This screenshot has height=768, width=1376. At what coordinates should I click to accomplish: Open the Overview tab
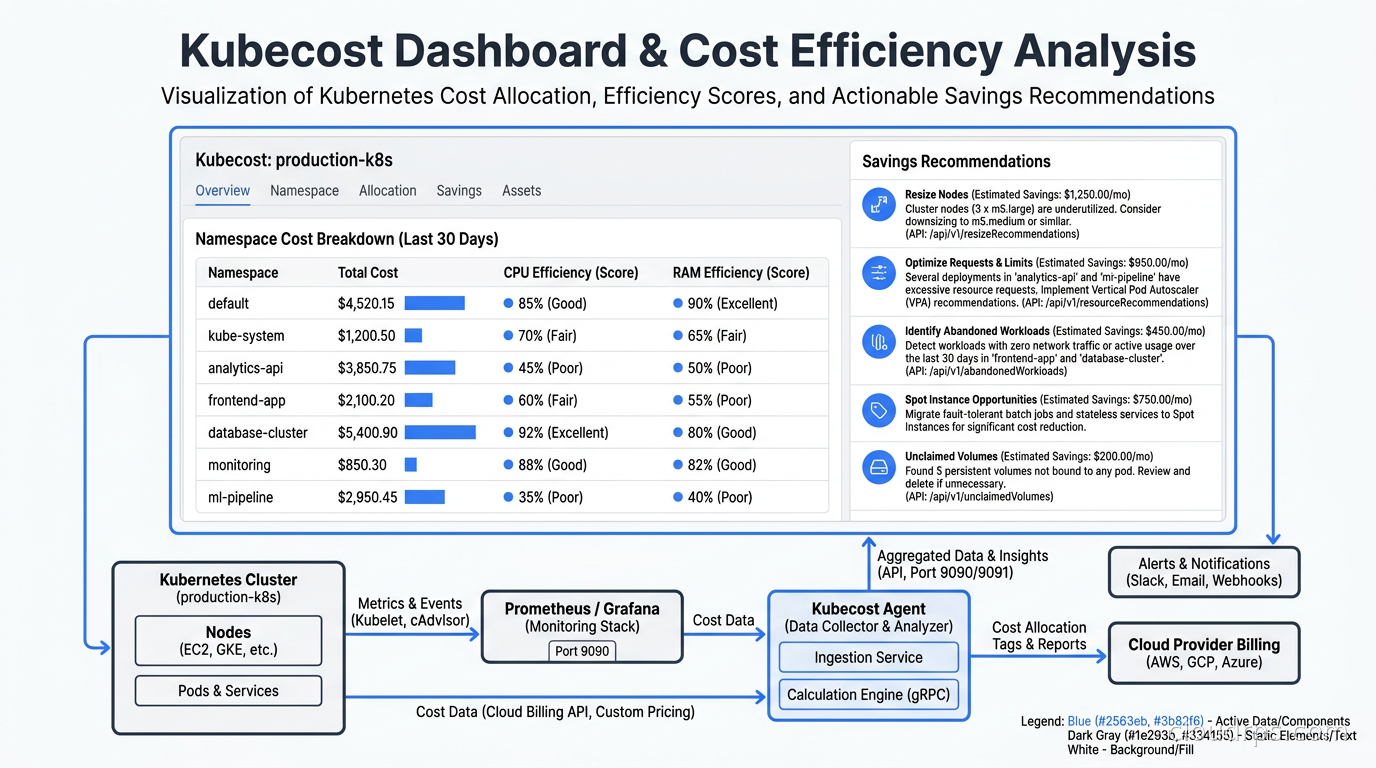click(x=223, y=191)
